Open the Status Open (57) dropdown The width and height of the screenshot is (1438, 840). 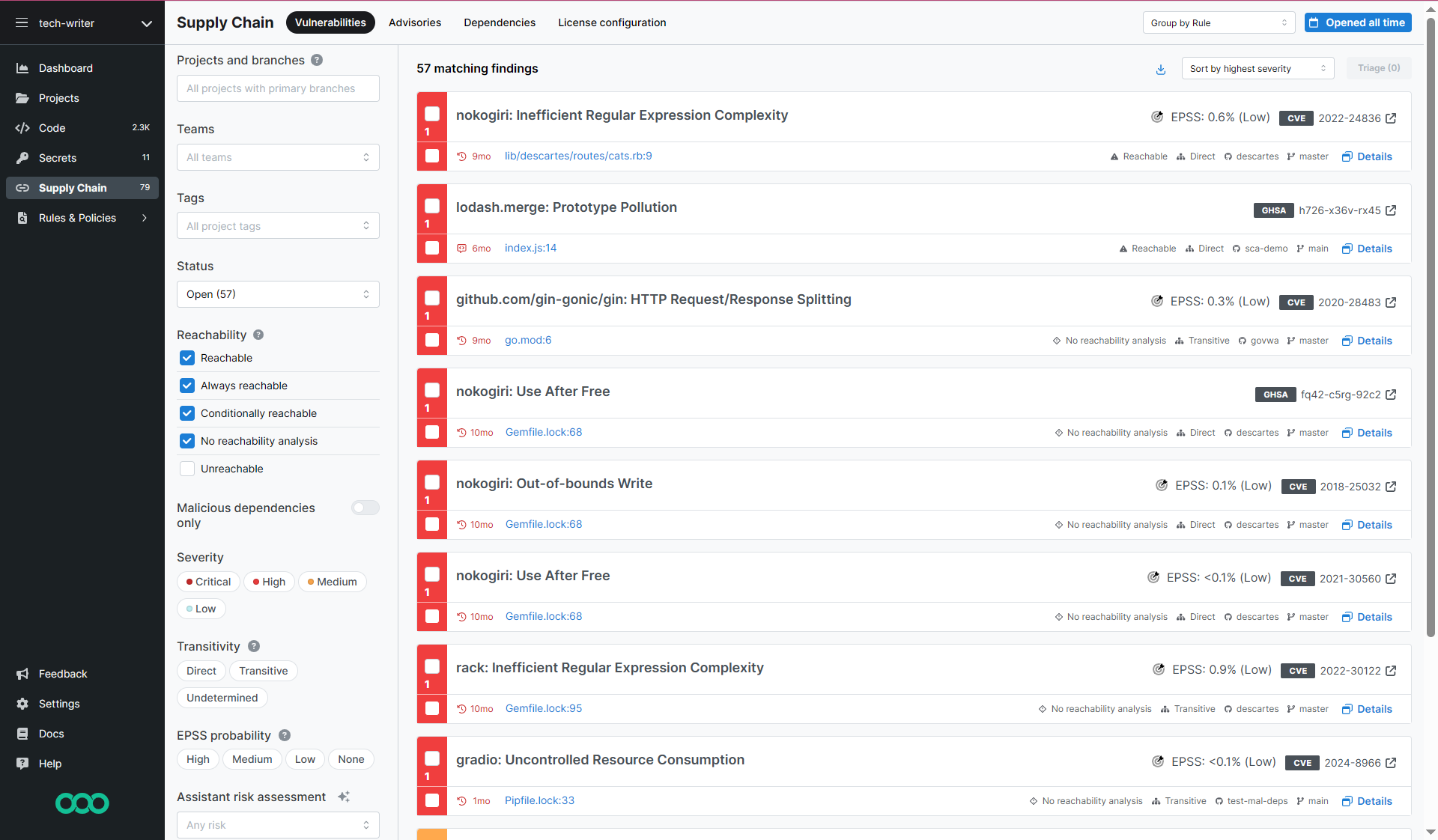[278, 294]
